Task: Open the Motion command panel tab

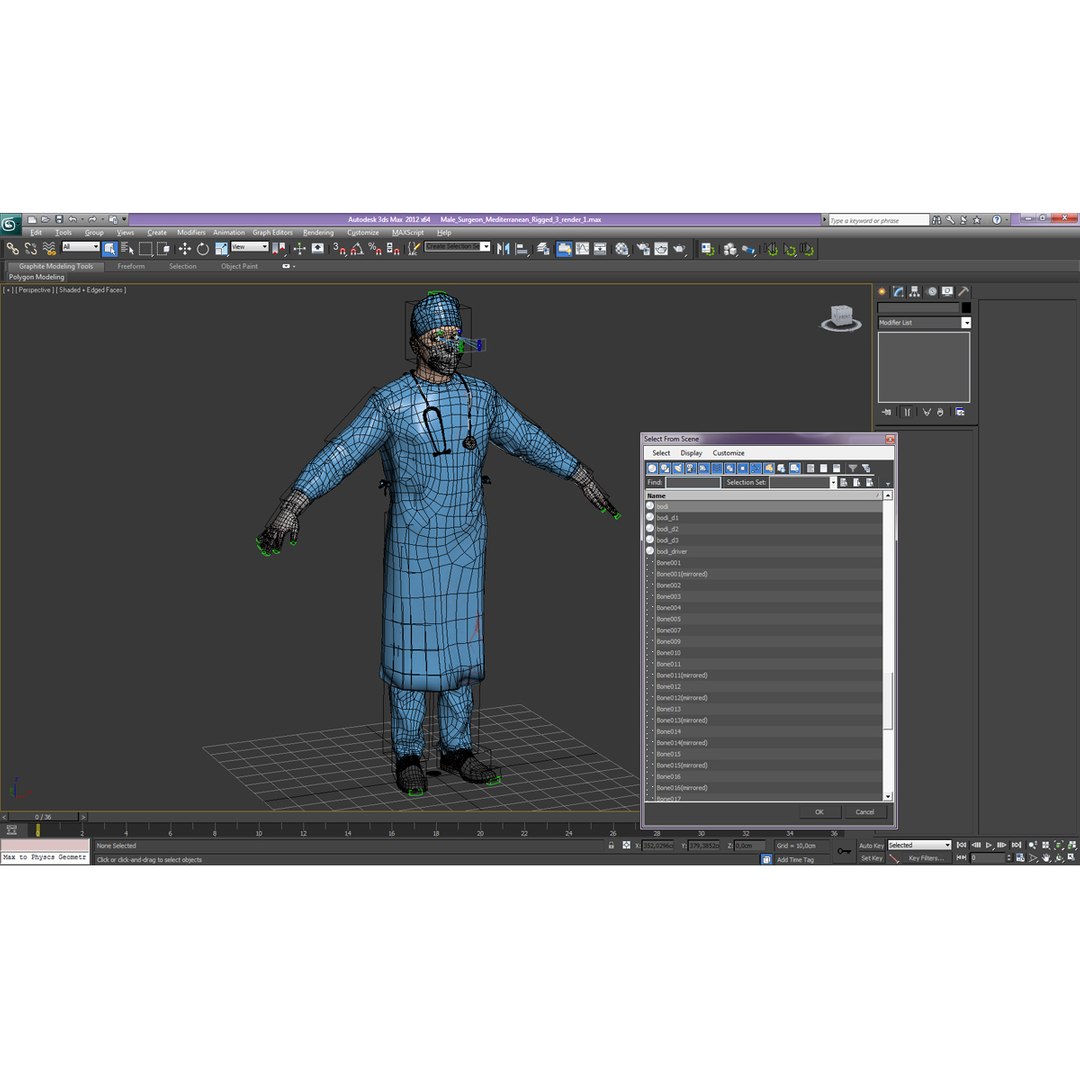Action: pos(931,291)
